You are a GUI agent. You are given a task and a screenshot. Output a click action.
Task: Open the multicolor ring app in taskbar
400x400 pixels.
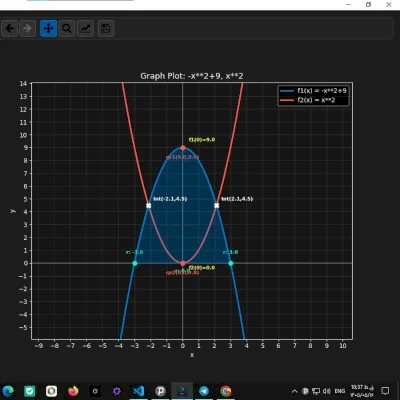pos(51,391)
